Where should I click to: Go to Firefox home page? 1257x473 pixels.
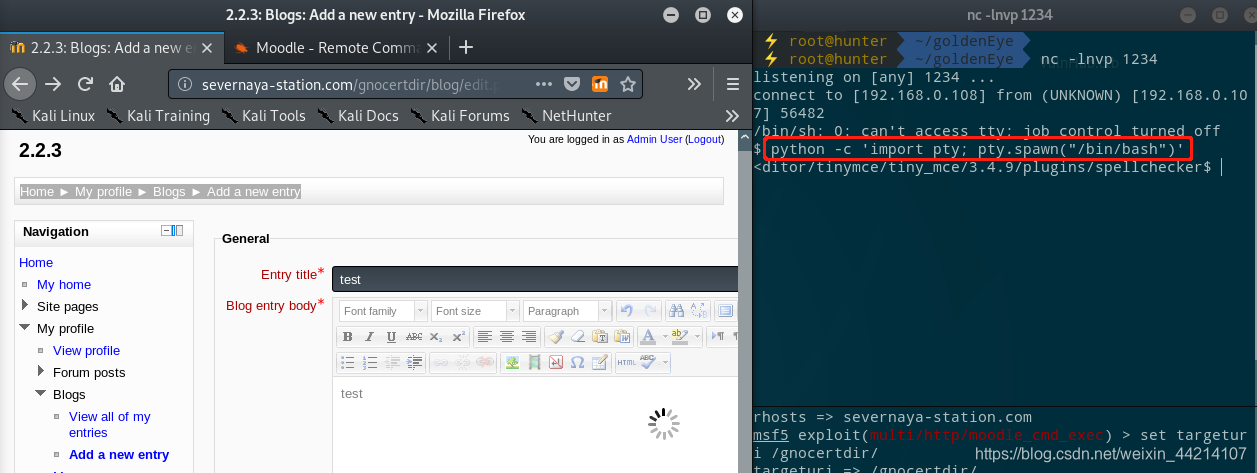point(117,84)
